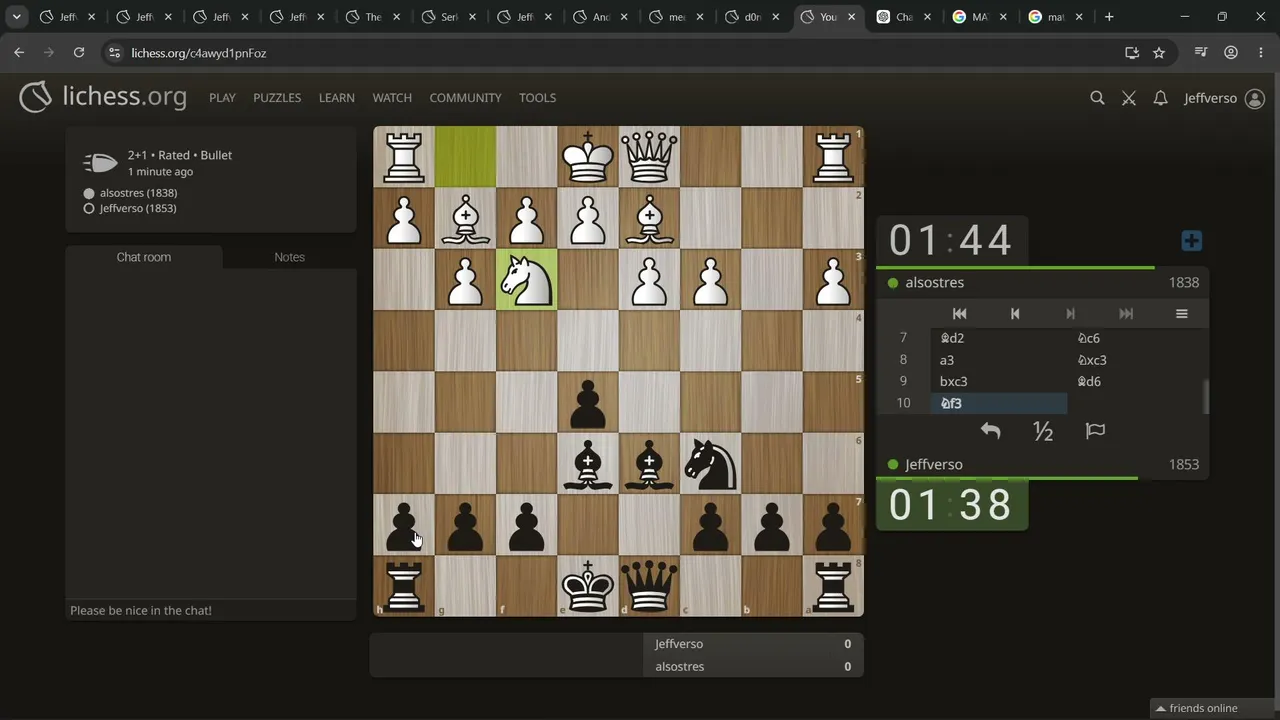Select the black bishop on d6
Image resolution: width=1280 pixels, height=720 pixels.
point(649,464)
